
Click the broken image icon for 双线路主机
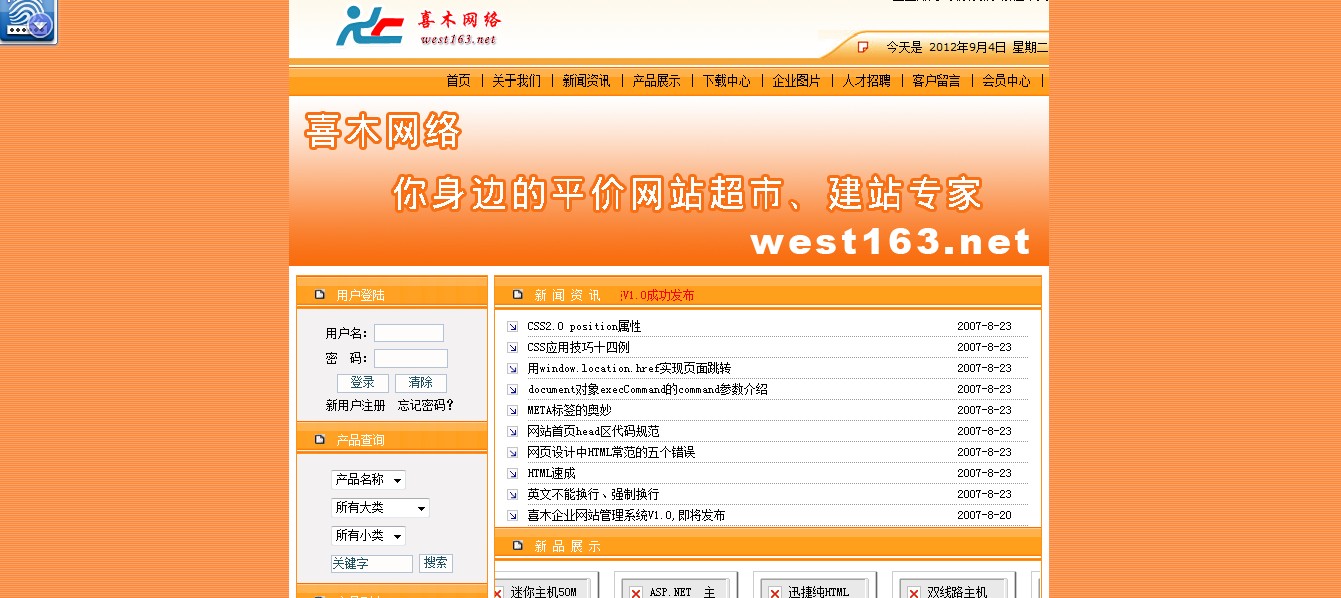coord(913,592)
